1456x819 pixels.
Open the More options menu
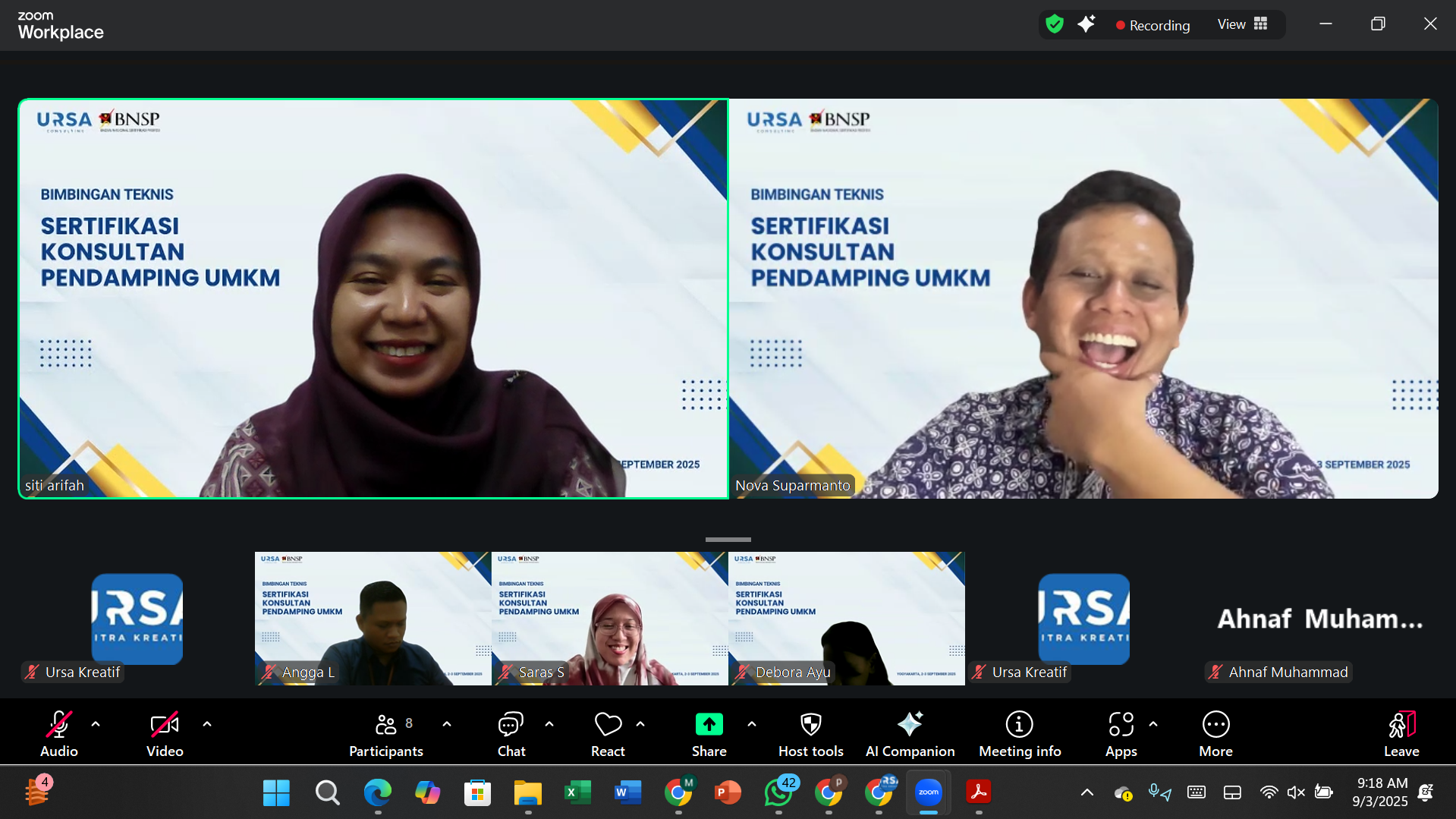point(1215,733)
